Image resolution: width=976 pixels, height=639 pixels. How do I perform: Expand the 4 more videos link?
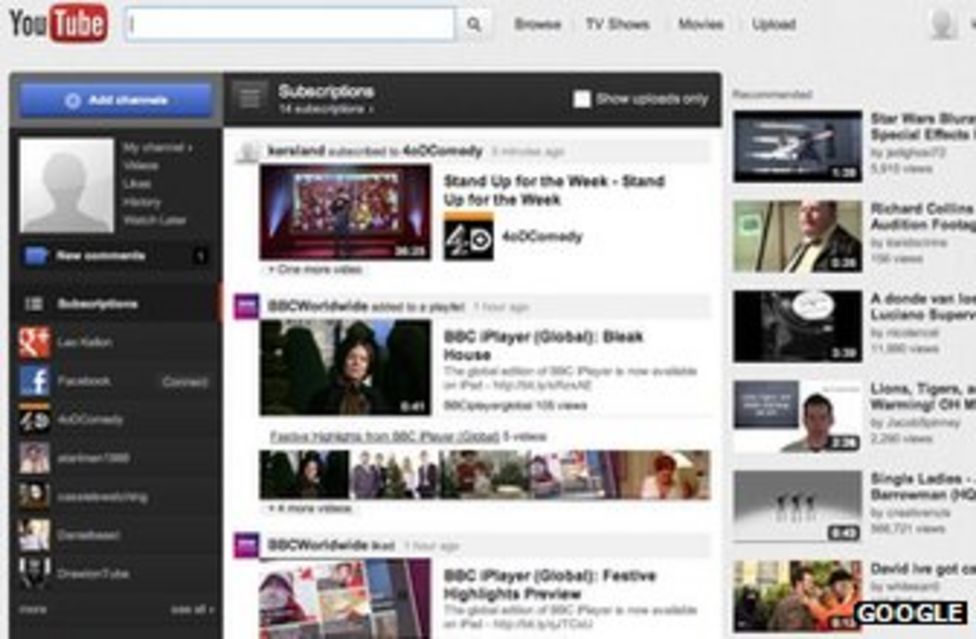(x=310, y=508)
